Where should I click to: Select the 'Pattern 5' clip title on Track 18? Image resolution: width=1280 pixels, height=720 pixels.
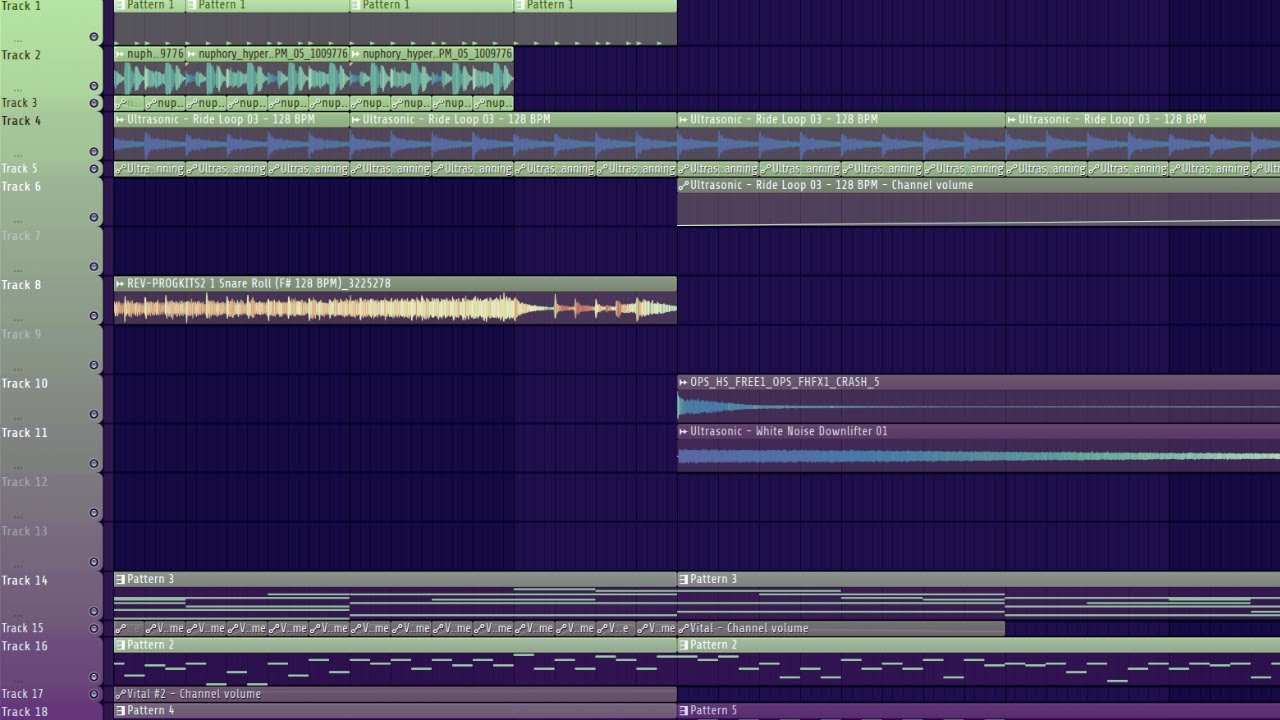coord(714,711)
